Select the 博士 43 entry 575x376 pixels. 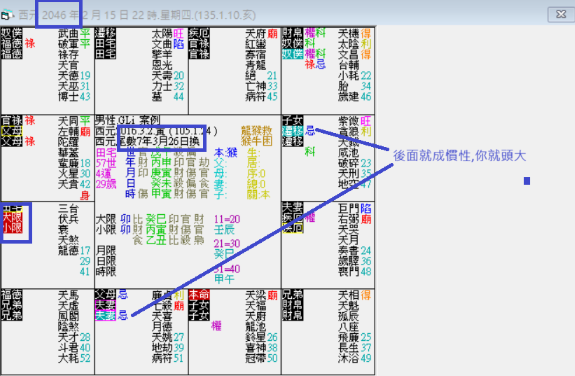click(x=74, y=97)
